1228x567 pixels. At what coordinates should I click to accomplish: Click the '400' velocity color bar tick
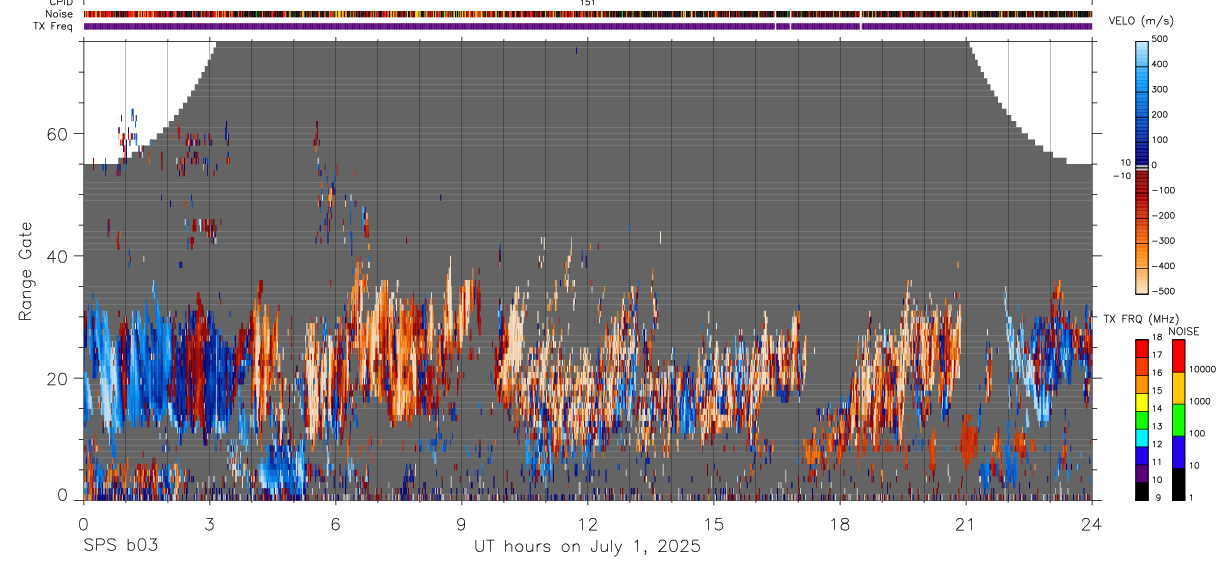[1162, 64]
